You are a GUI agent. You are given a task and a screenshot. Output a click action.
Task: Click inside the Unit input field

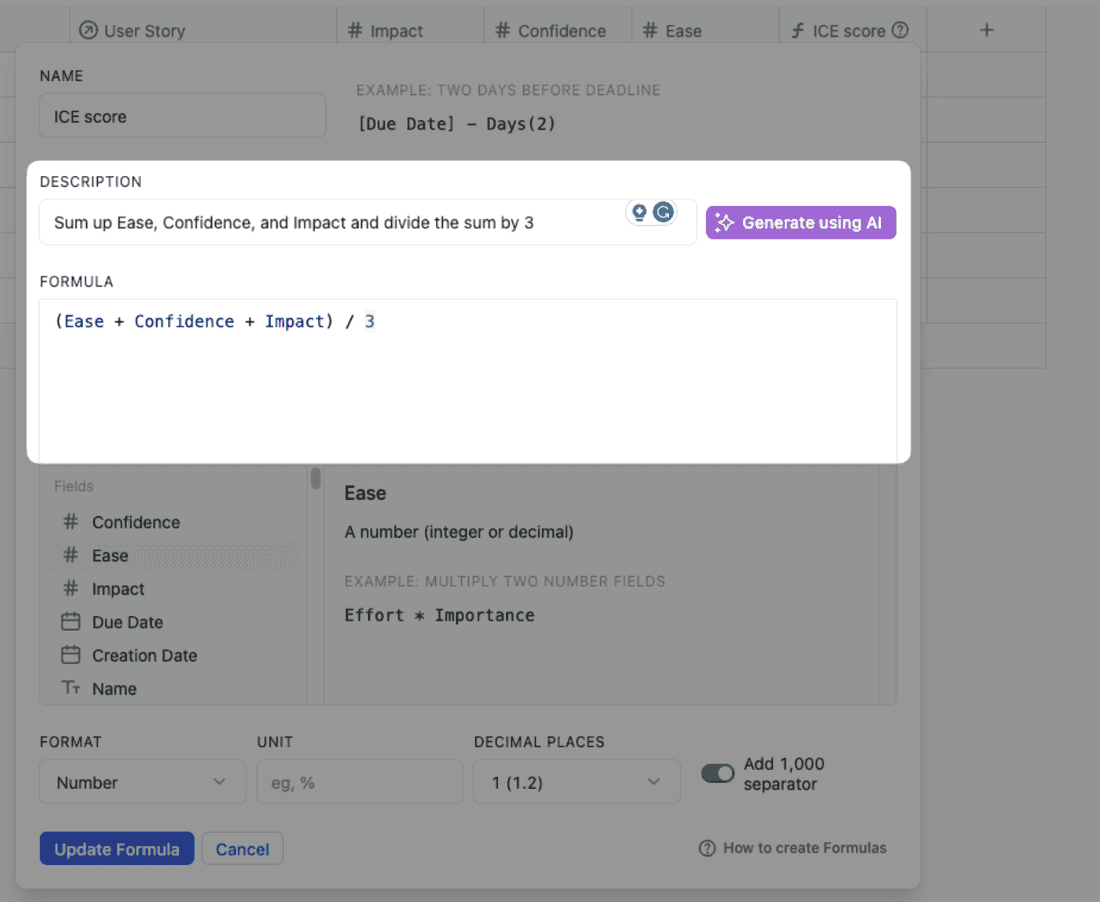[x=359, y=783]
